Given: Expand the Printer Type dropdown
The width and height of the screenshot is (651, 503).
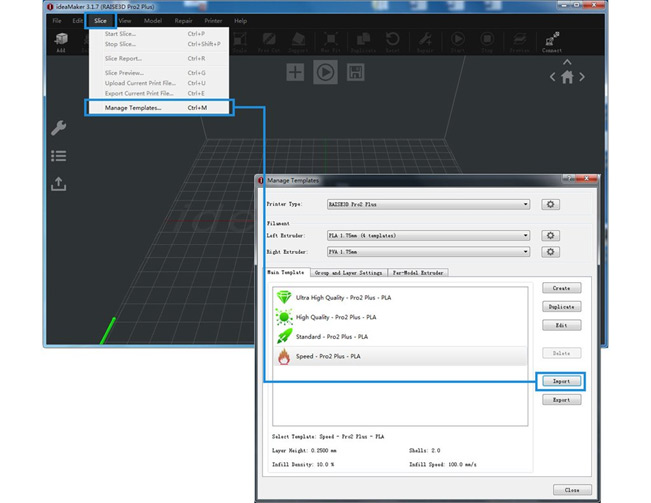Looking at the screenshot, I should click(x=428, y=204).
